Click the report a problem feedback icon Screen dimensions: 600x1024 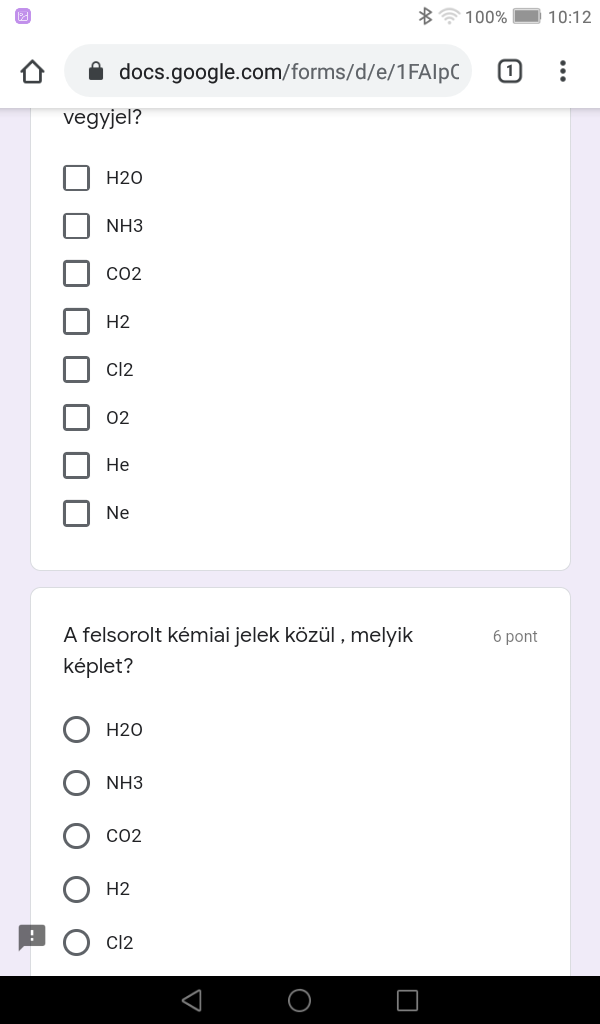(x=32, y=937)
